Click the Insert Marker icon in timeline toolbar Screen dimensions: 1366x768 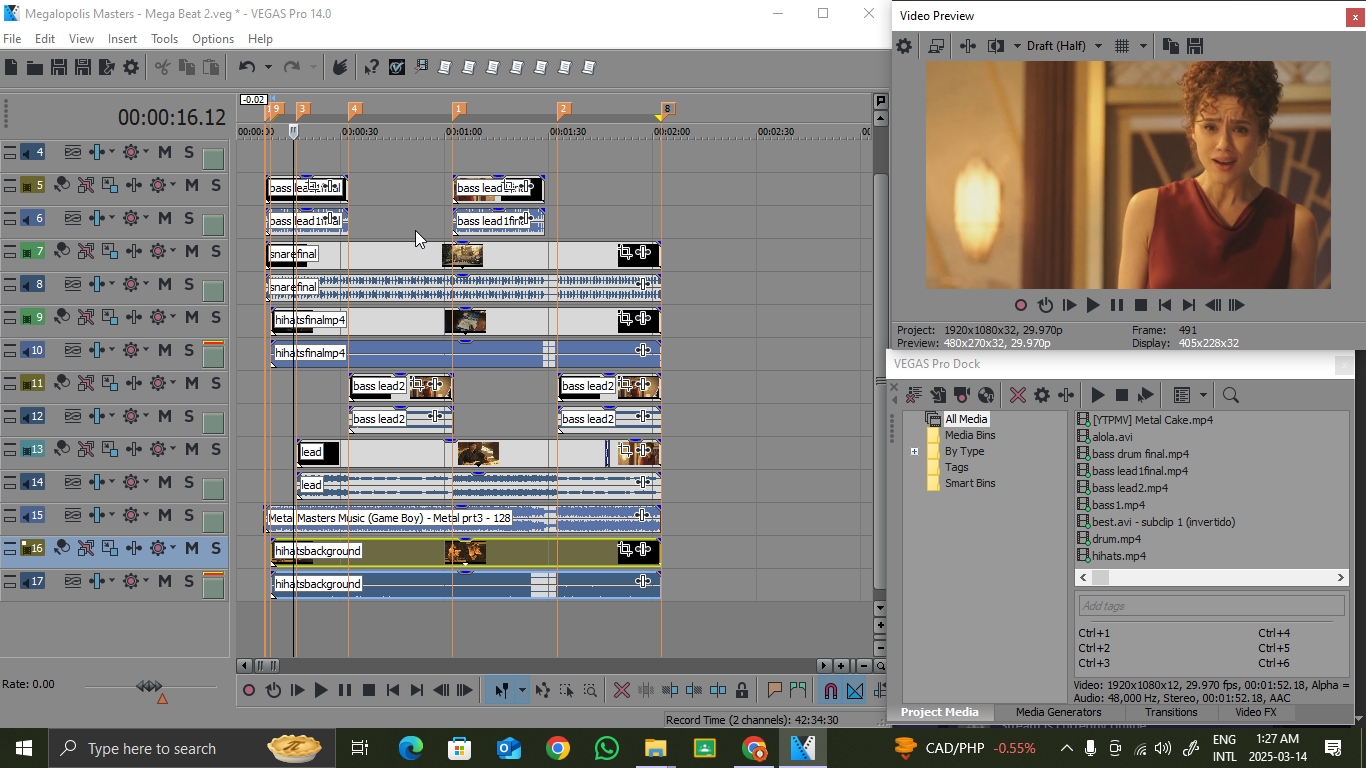pos(774,690)
